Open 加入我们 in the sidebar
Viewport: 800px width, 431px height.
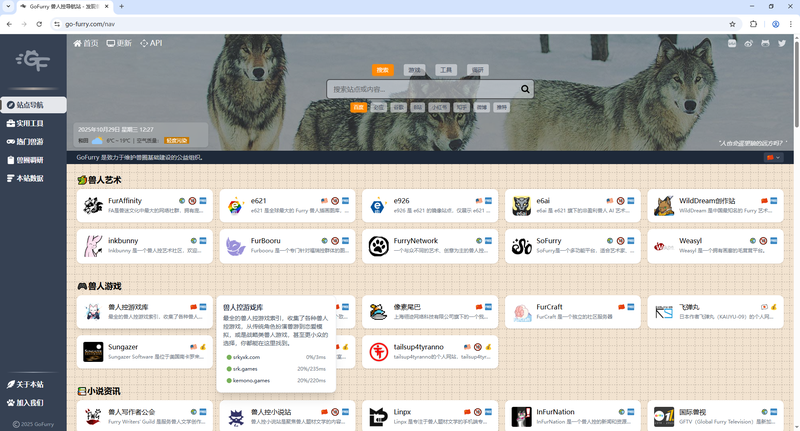(x=34, y=403)
